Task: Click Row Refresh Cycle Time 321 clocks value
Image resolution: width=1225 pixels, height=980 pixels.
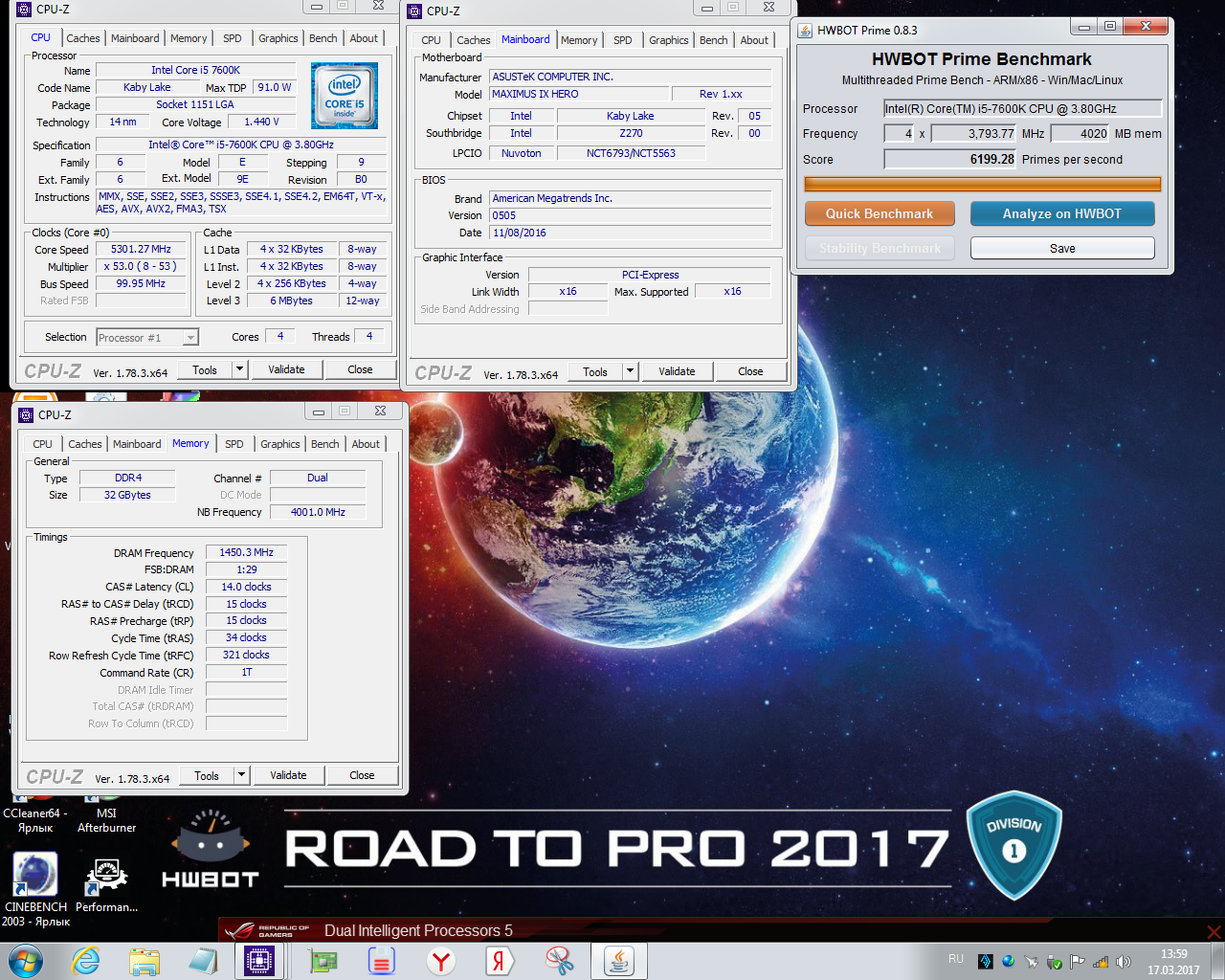Action: click(x=247, y=655)
